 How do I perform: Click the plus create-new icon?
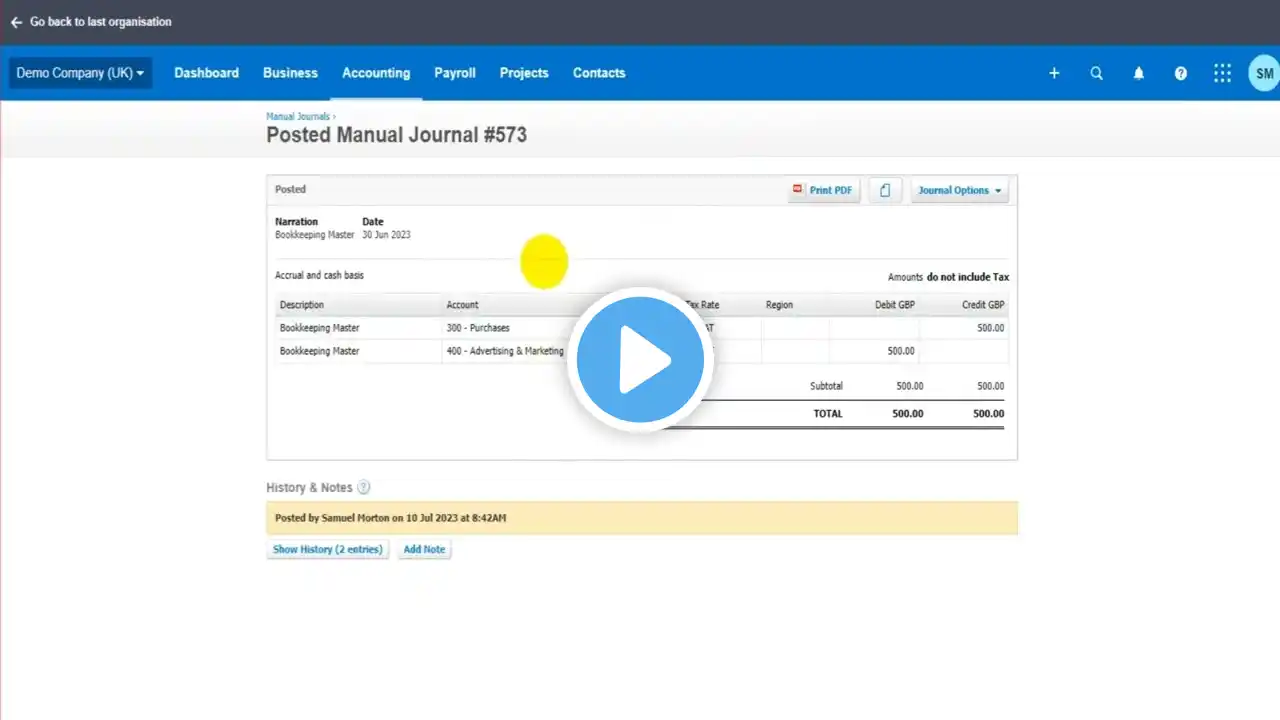point(1054,73)
